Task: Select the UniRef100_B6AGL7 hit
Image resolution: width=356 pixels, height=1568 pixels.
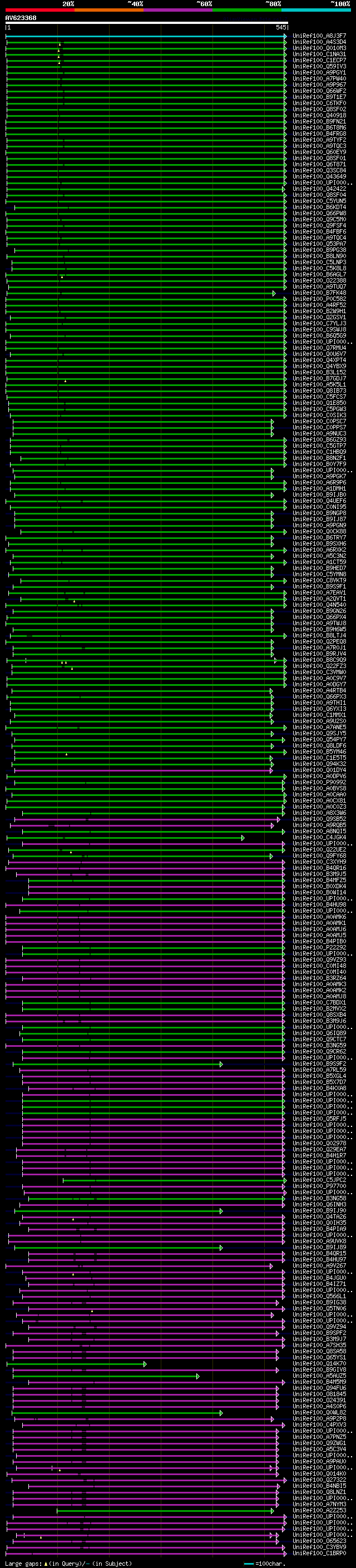Action: tap(319, 275)
